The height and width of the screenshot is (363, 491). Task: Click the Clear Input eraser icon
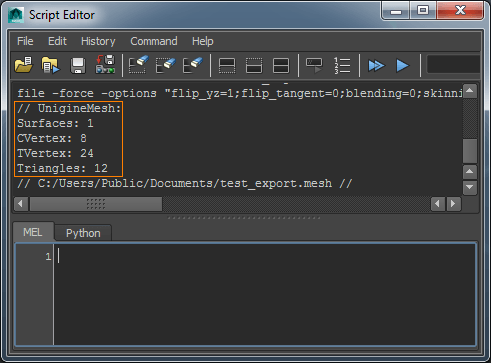165,65
